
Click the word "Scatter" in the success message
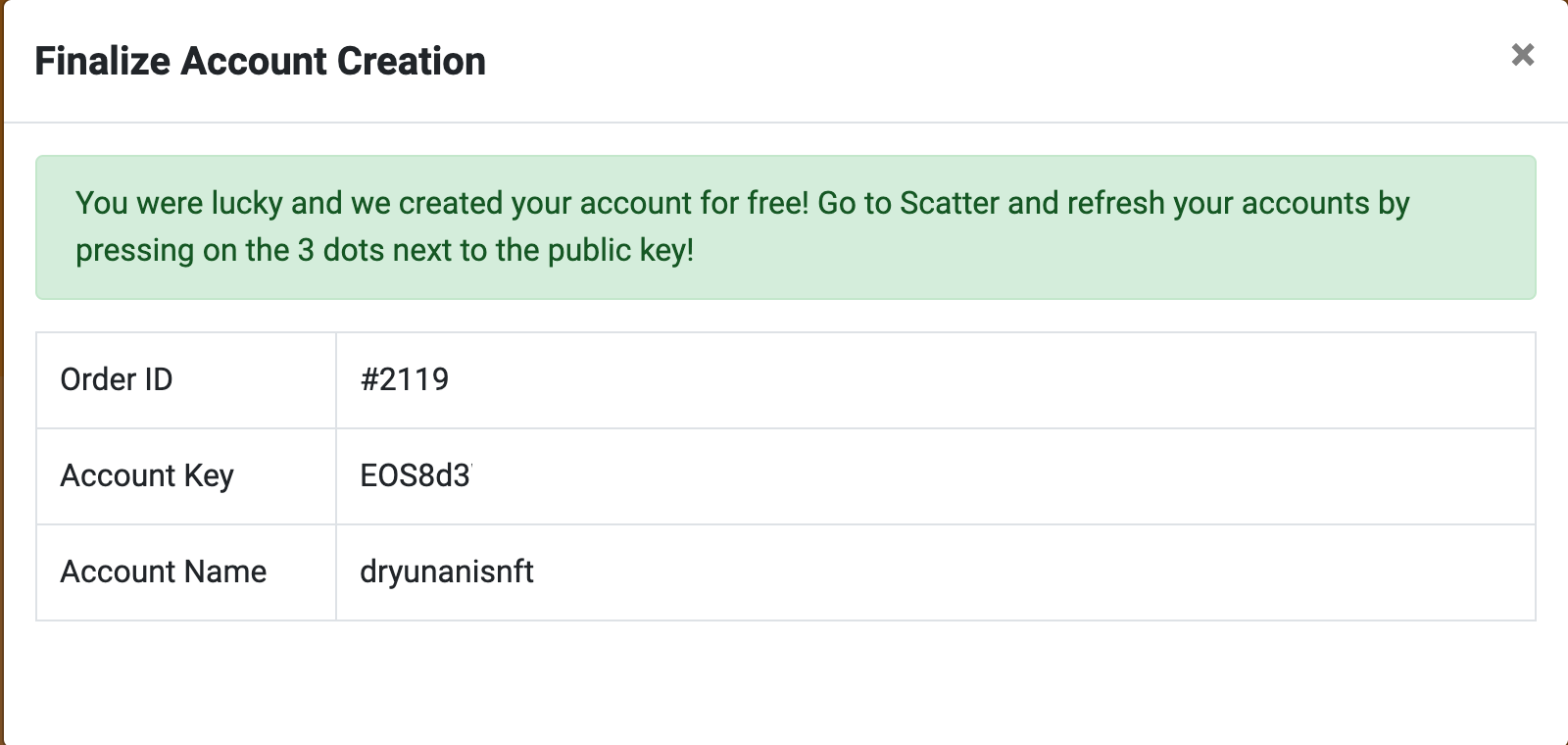coord(949,203)
